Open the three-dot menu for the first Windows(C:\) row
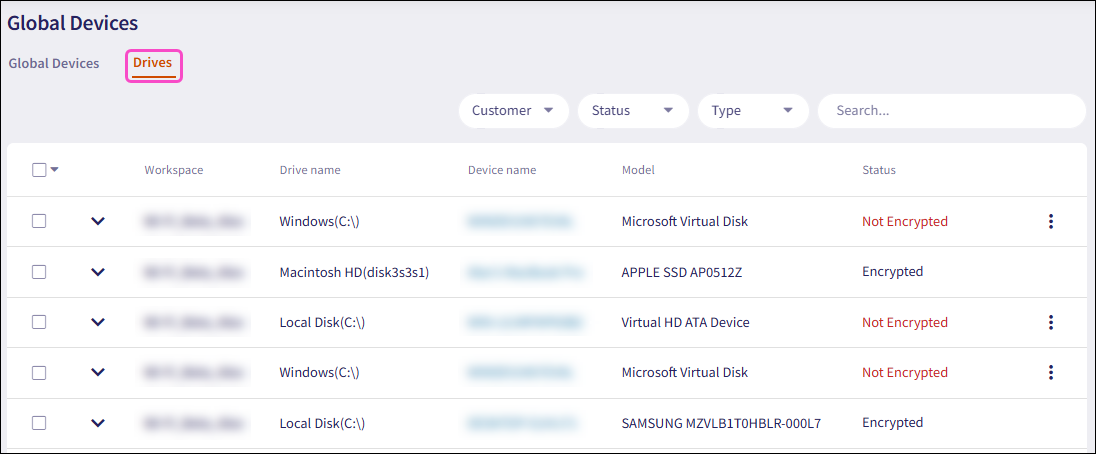Image resolution: width=1096 pixels, height=454 pixels. click(x=1050, y=222)
